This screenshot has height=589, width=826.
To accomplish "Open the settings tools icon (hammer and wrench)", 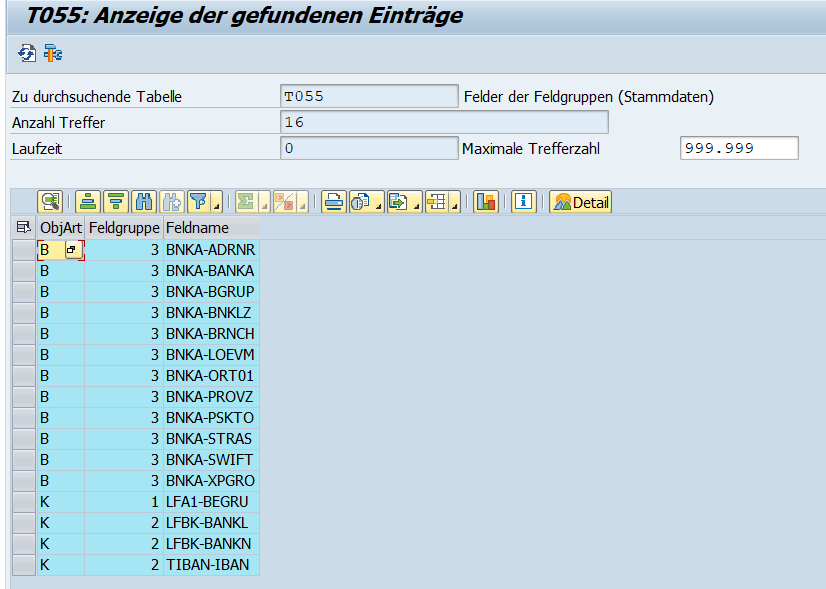I will (x=51, y=53).
